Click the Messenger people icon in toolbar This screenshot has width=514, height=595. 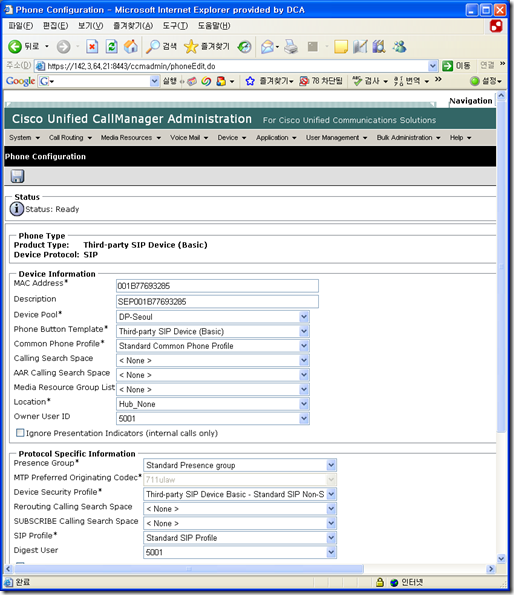coord(399,47)
